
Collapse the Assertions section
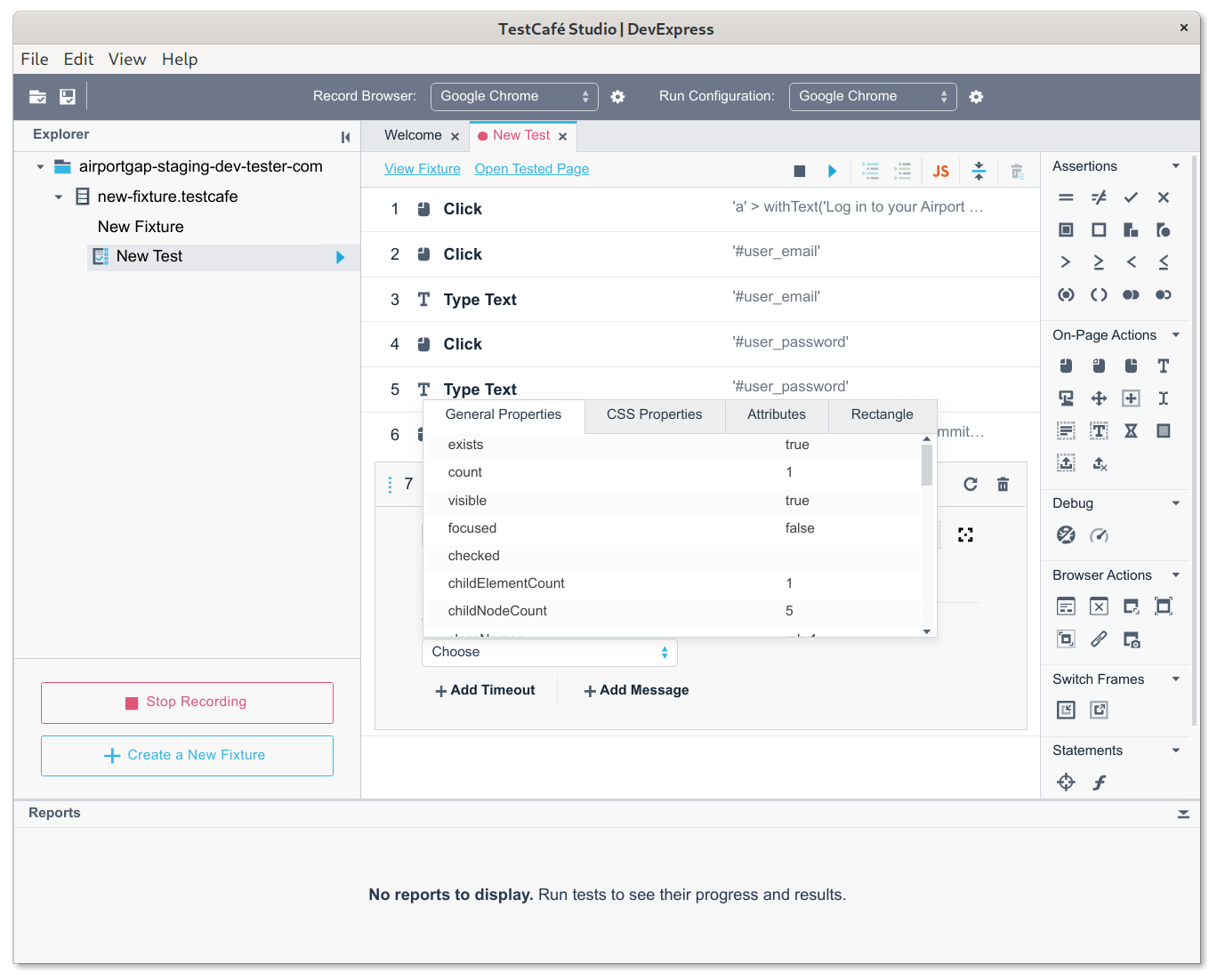click(x=1176, y=166)
